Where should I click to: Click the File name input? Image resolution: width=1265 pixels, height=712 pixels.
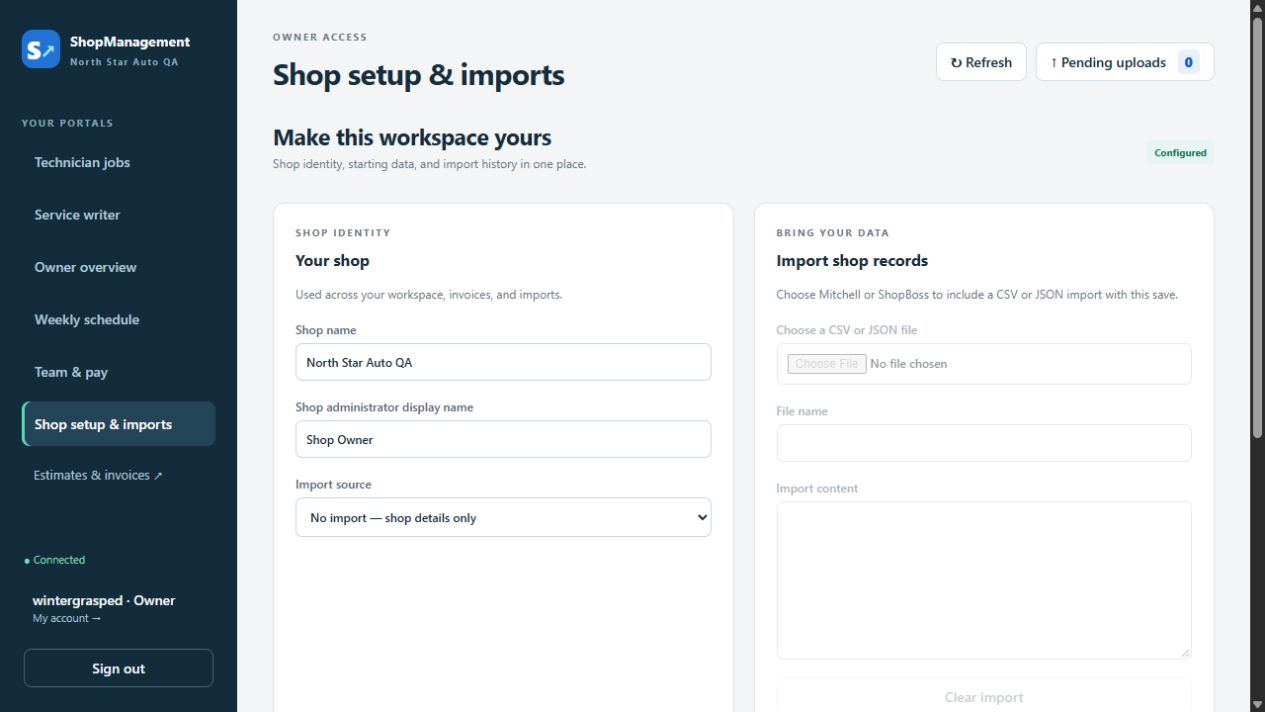coord(984,443)
